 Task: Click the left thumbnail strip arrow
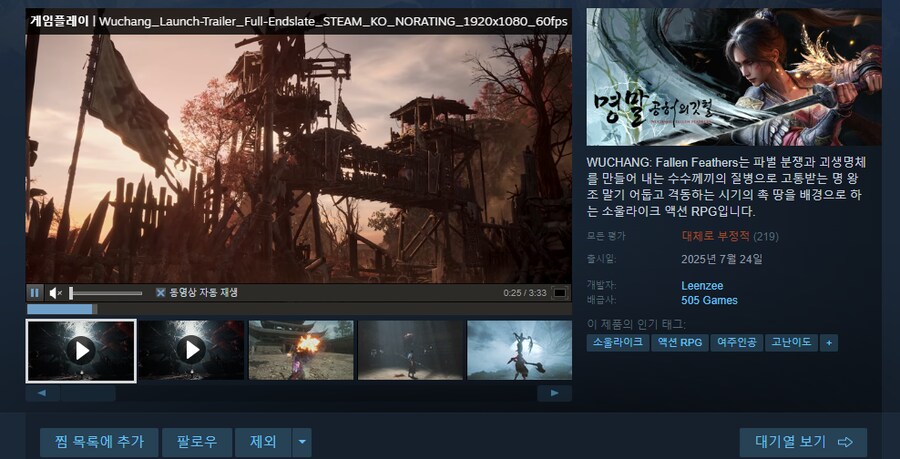43,393
